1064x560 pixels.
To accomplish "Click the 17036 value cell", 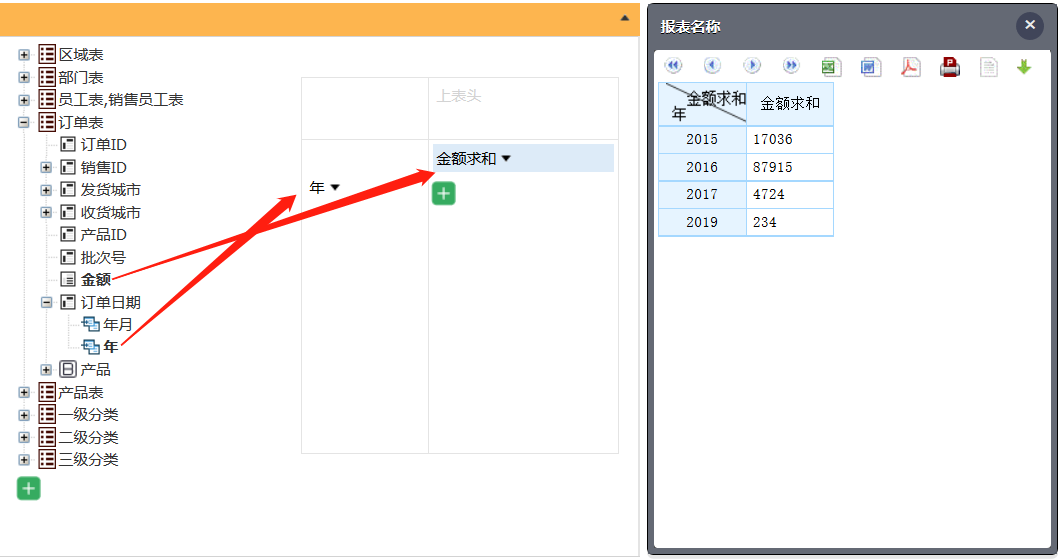I will coord(790,139).
